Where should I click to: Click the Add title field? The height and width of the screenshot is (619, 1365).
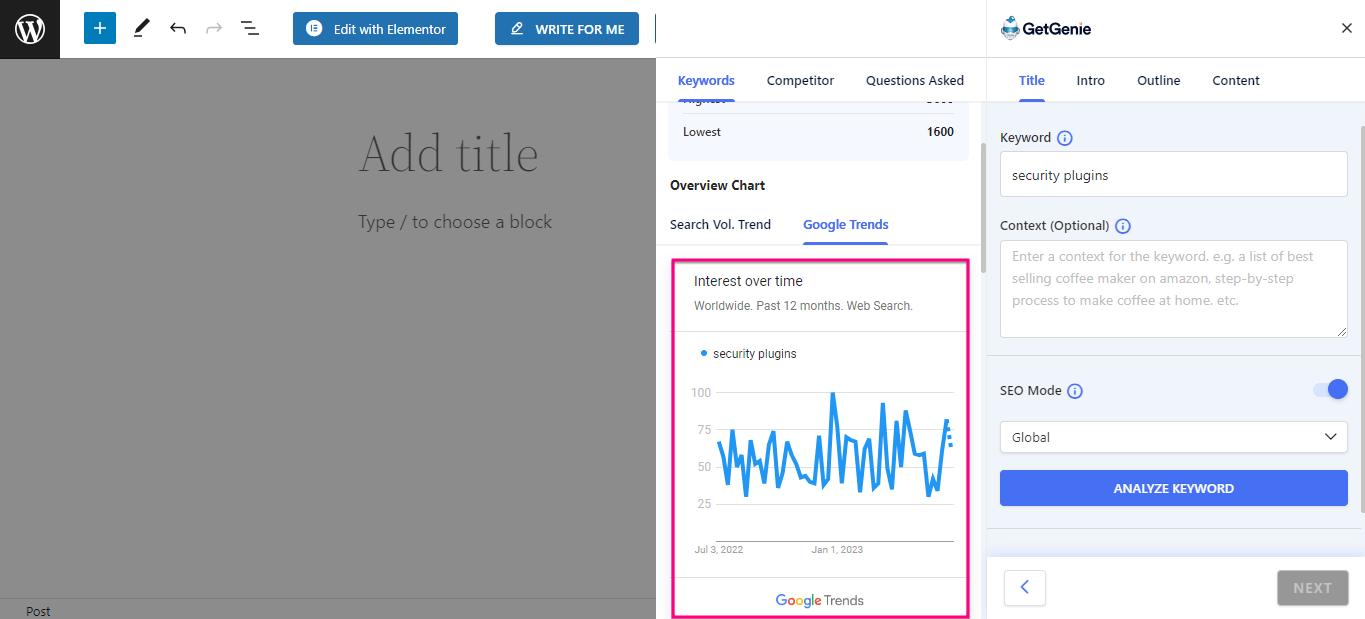click(449, 154)
